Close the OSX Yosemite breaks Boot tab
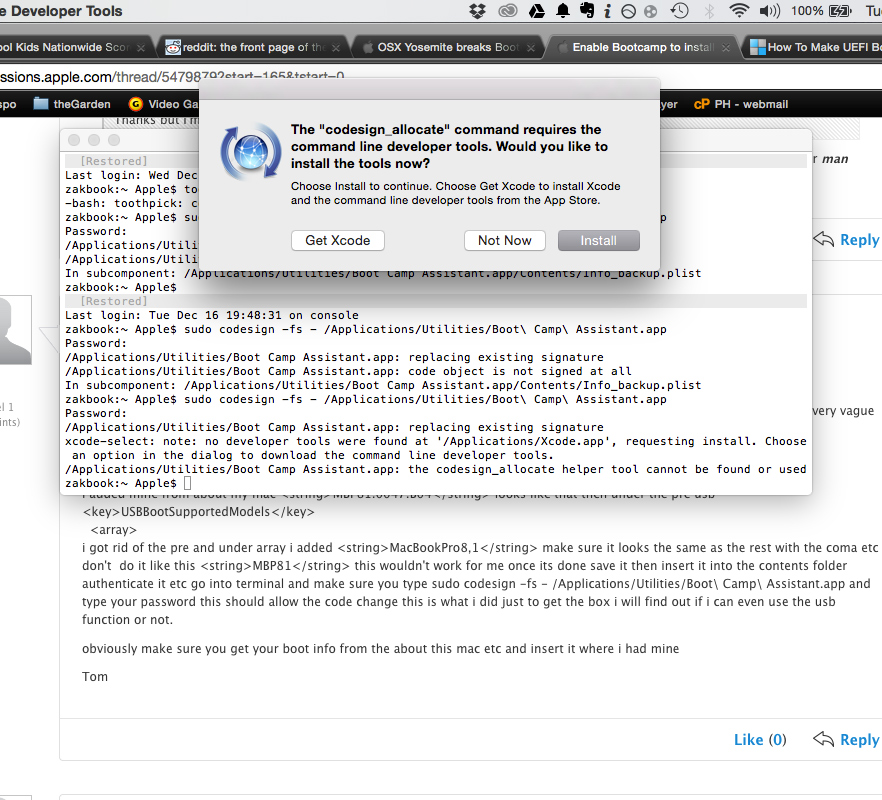The width and height of the screenshot is (882, 800). pos(530,48)
